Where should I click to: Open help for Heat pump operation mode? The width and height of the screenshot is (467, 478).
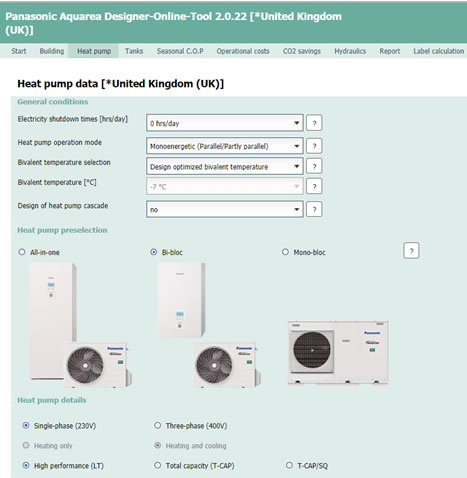tap(314, 146)
